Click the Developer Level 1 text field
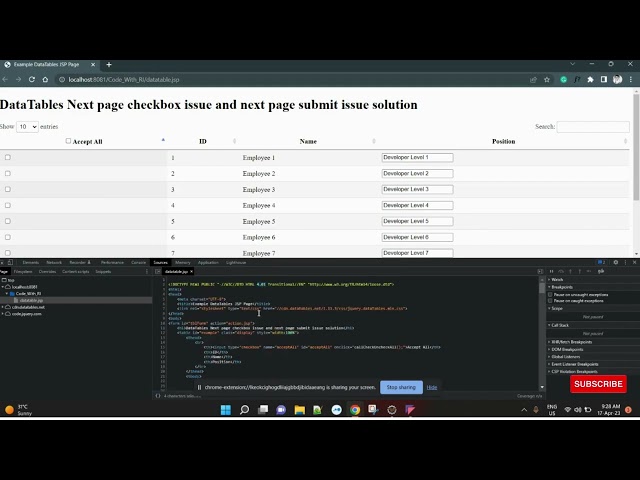 pyautogui.click(x=417, y=157)
